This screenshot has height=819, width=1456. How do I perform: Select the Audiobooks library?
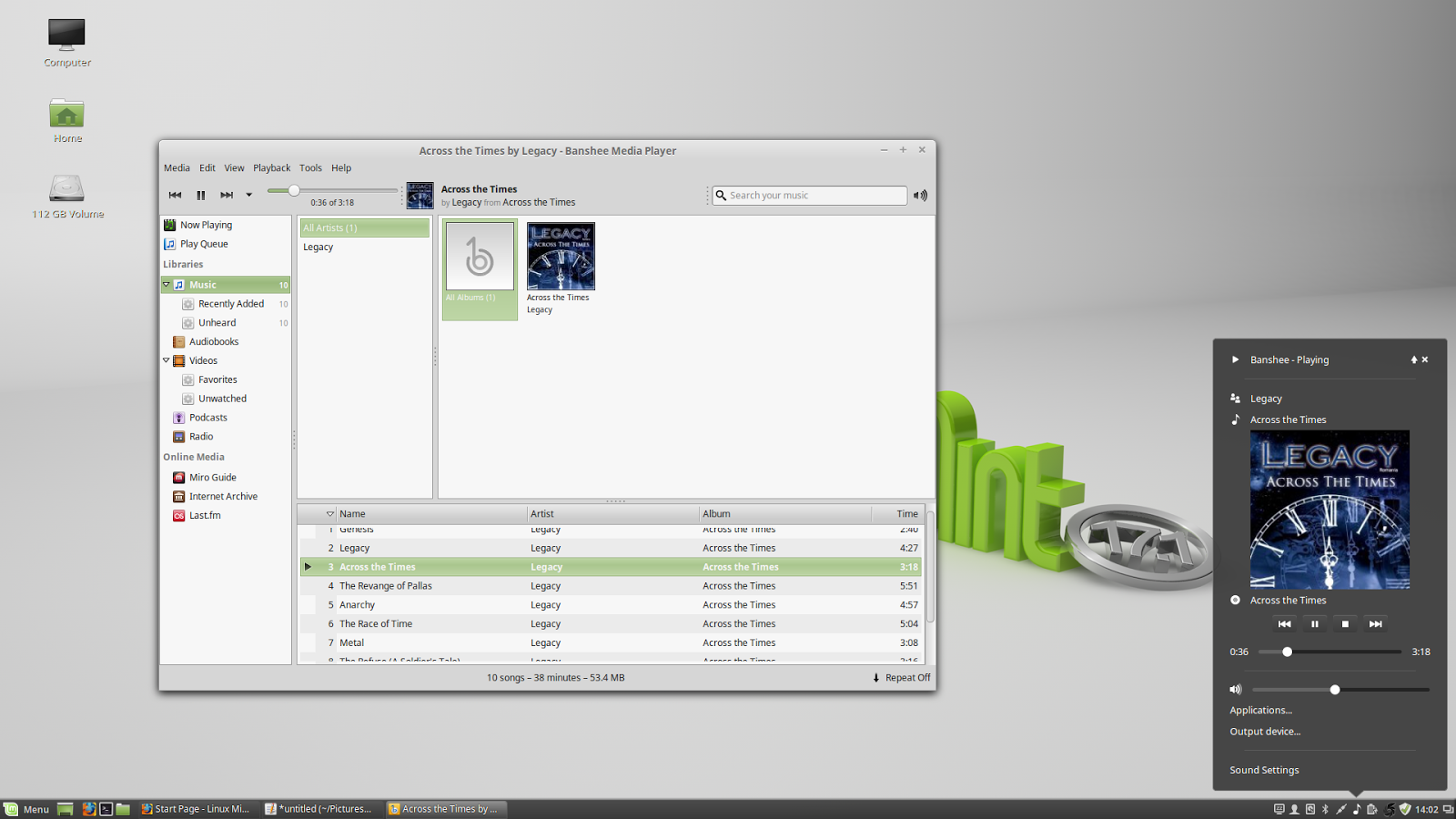pos(214,341)
